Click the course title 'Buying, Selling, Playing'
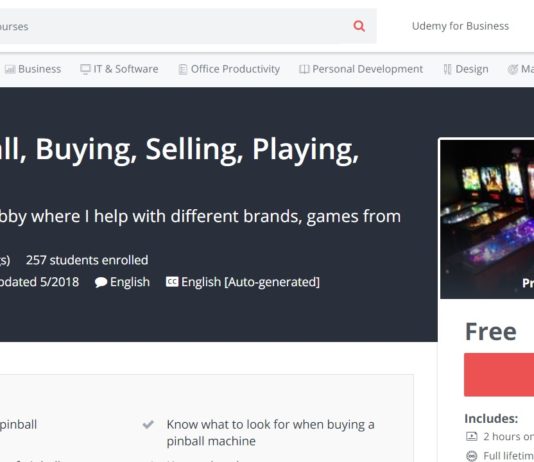The image size is (534, 462). (x=197, y=150)
